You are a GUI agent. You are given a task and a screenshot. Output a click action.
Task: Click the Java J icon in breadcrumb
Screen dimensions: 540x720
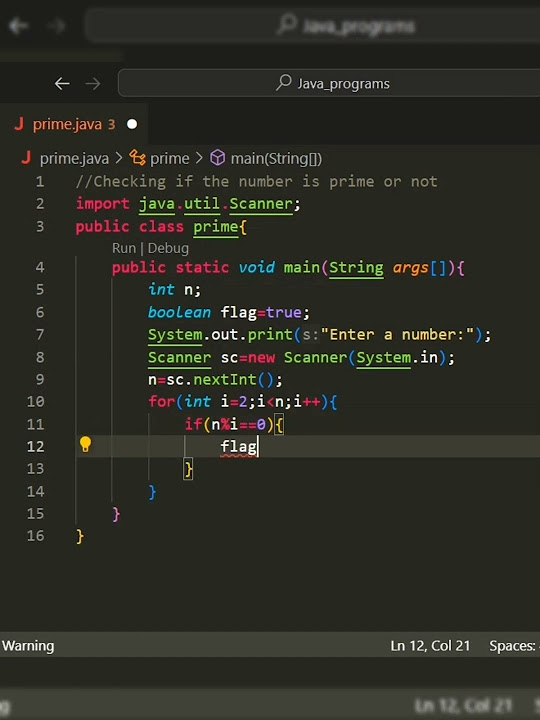(26, 158)
